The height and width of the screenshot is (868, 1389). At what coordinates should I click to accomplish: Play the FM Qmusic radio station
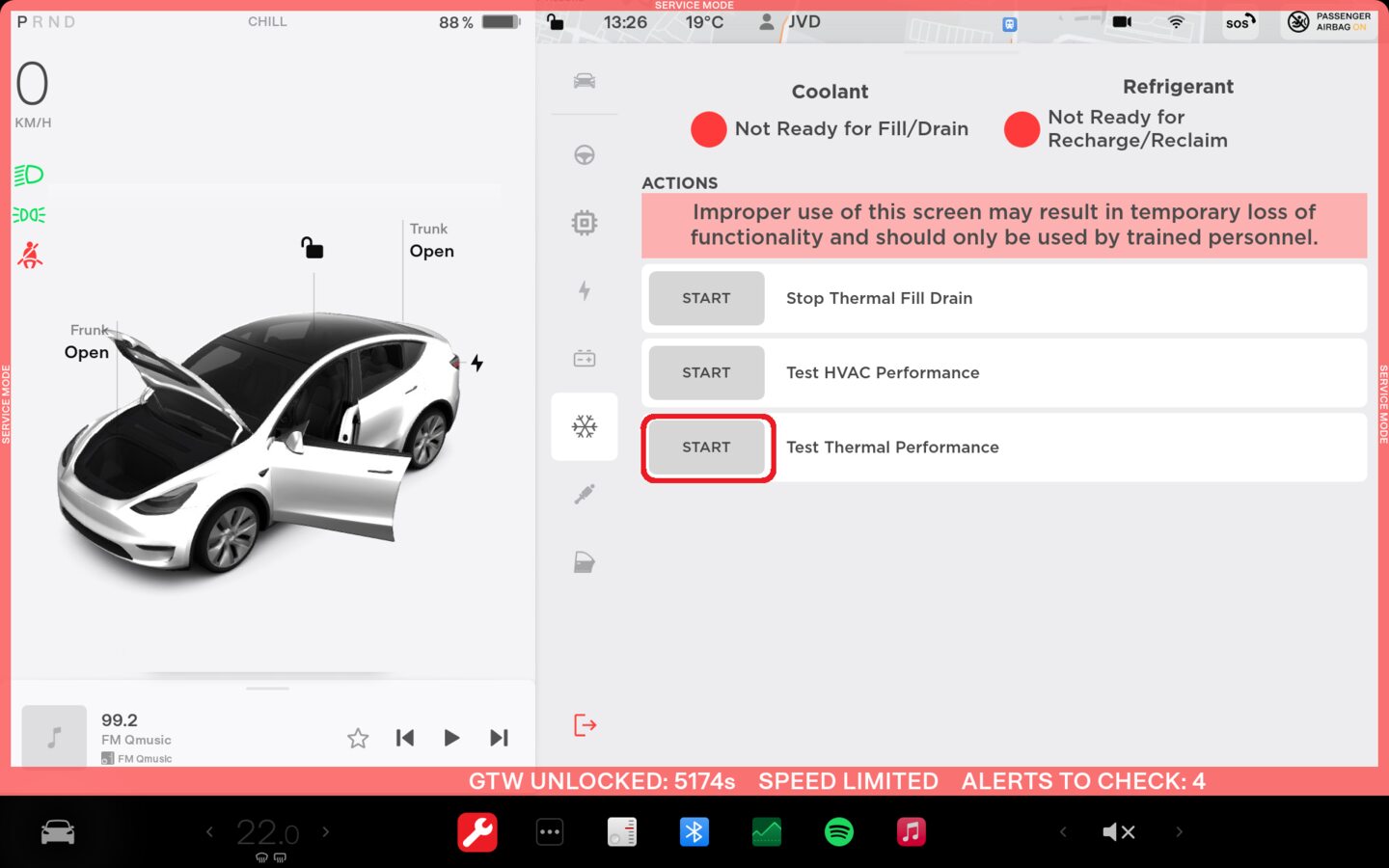451,738
